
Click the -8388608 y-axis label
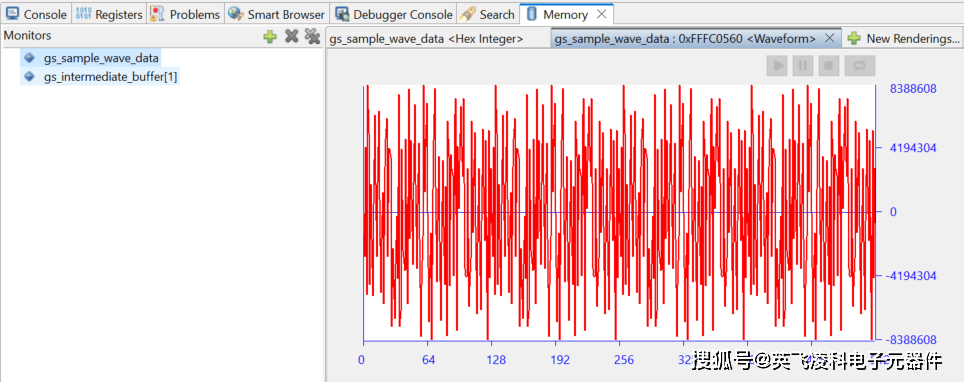911,340
